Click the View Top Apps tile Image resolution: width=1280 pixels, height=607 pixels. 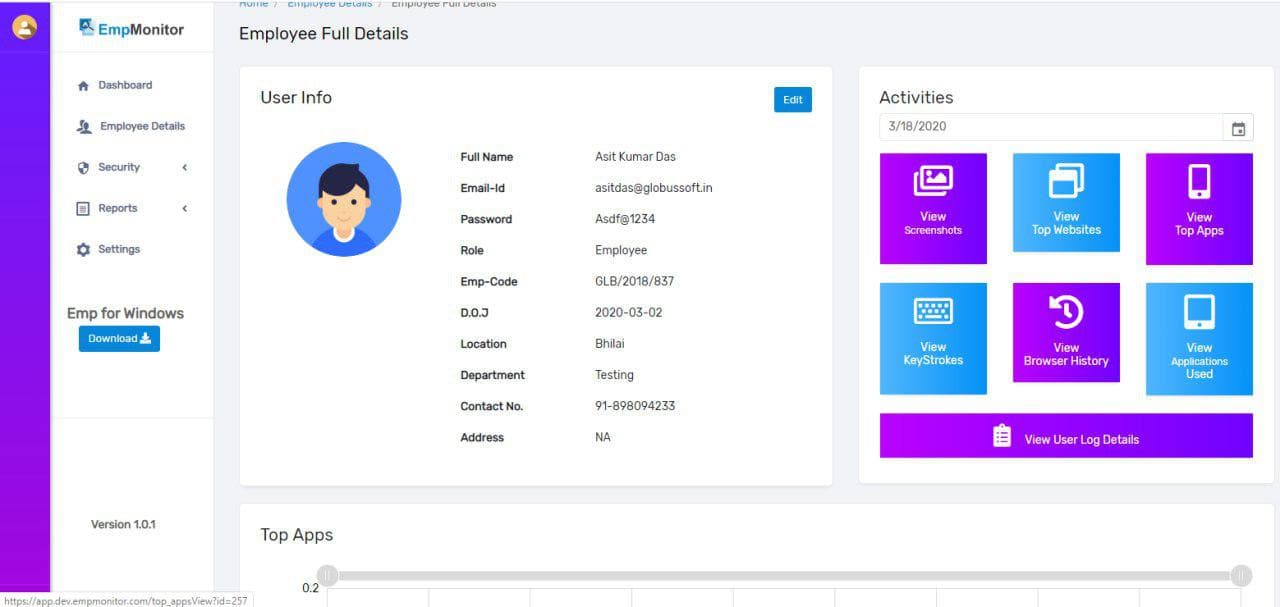(1199, 209)
